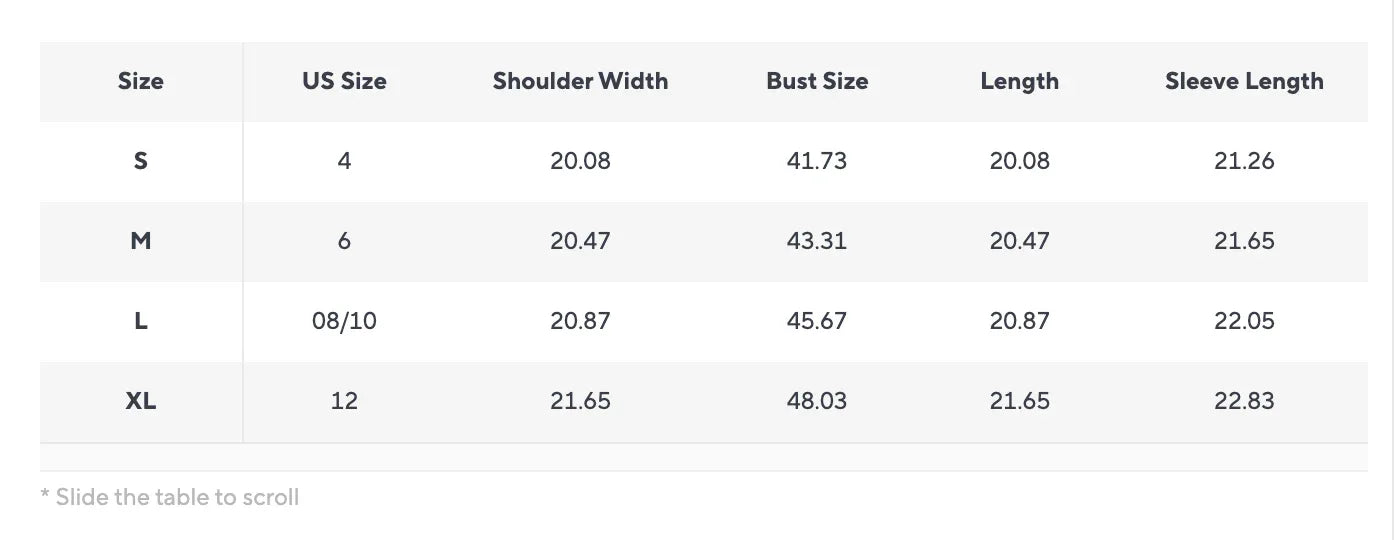Click sleeve length value 22.83
Image resolution: width=1394 pixels, height=540 pixels.
[x=1244, y=401]
